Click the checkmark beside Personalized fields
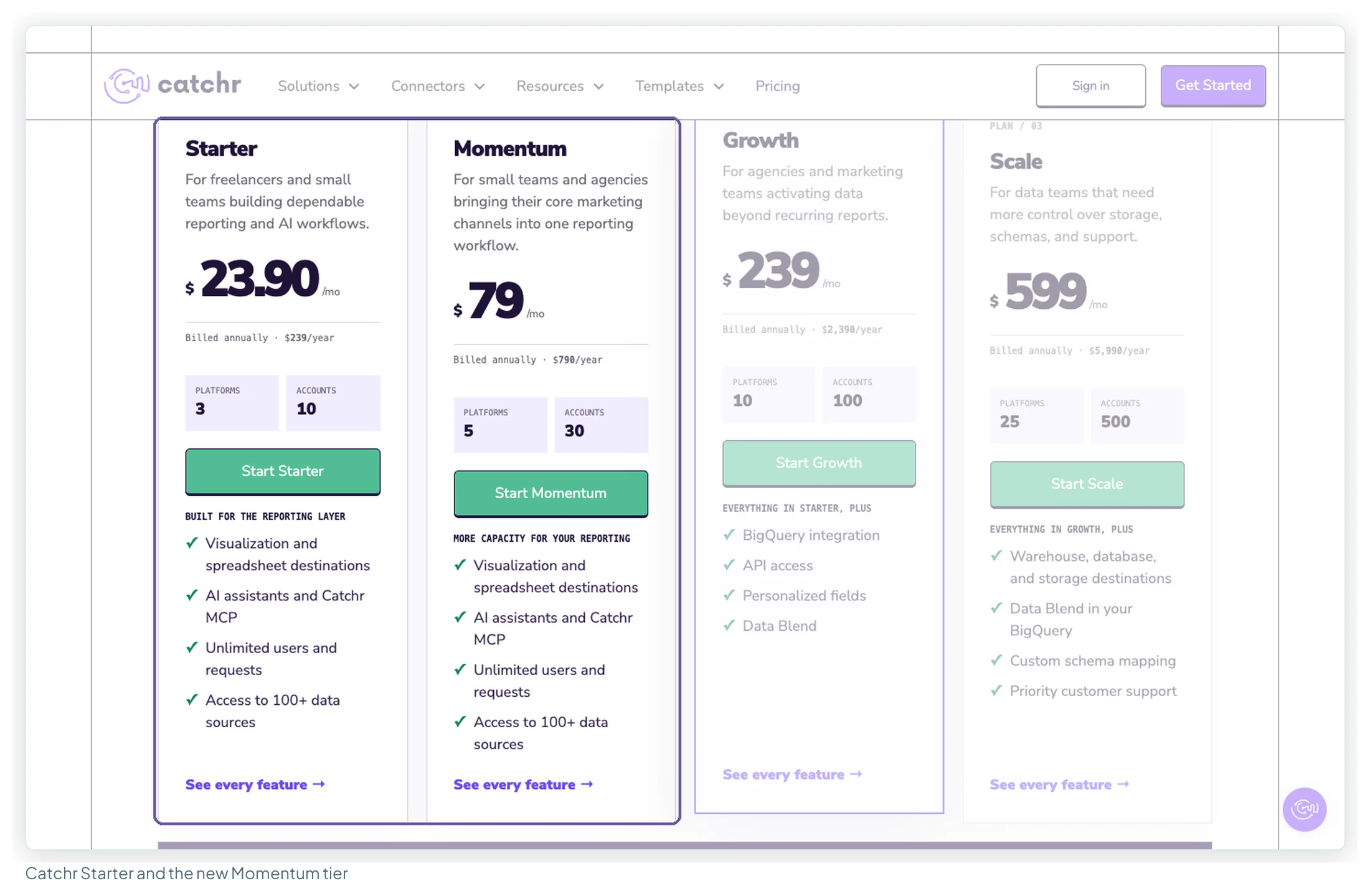 point(729,595)
